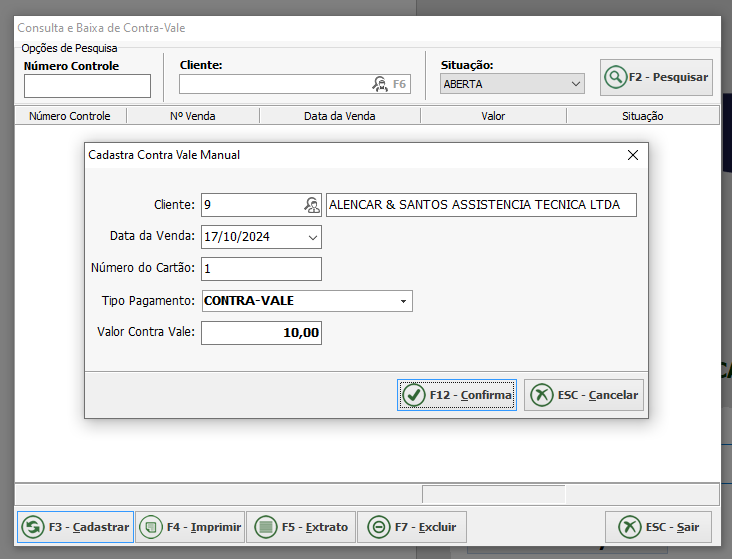The image size is (732, 559).
Task: Click the Cliente code field containing 9
Action: [x=252, y=205]
